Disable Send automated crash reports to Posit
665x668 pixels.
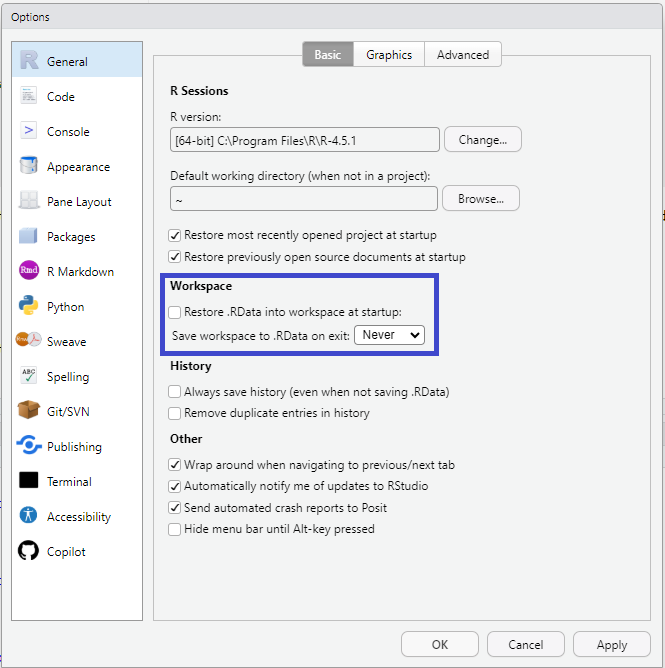tap(175, 508)
